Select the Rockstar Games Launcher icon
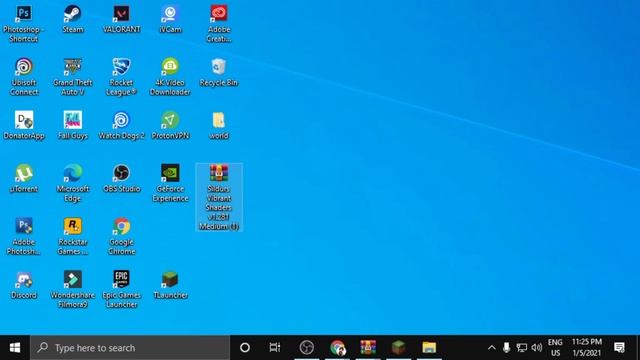Viewport: 640px width, 360px height. point(73,236)
